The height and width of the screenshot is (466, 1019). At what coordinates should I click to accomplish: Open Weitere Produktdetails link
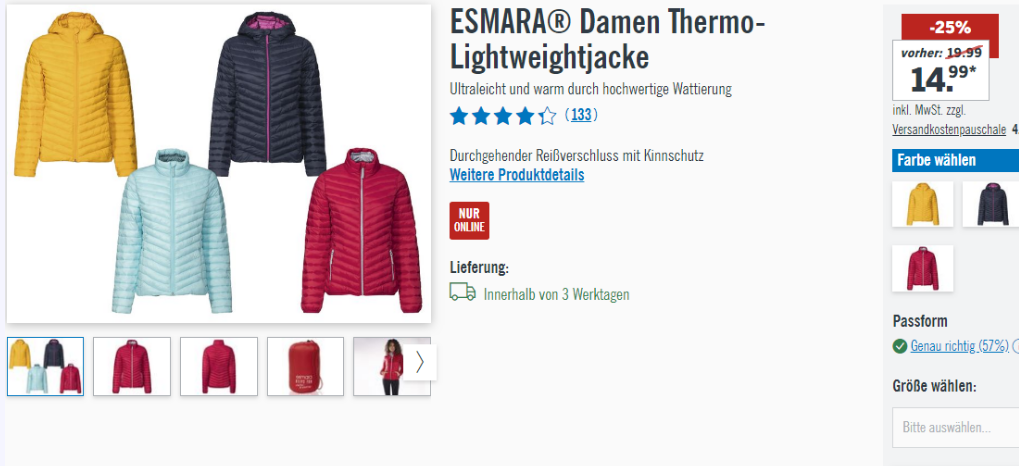pyautogui.click(x=517, y=175)
